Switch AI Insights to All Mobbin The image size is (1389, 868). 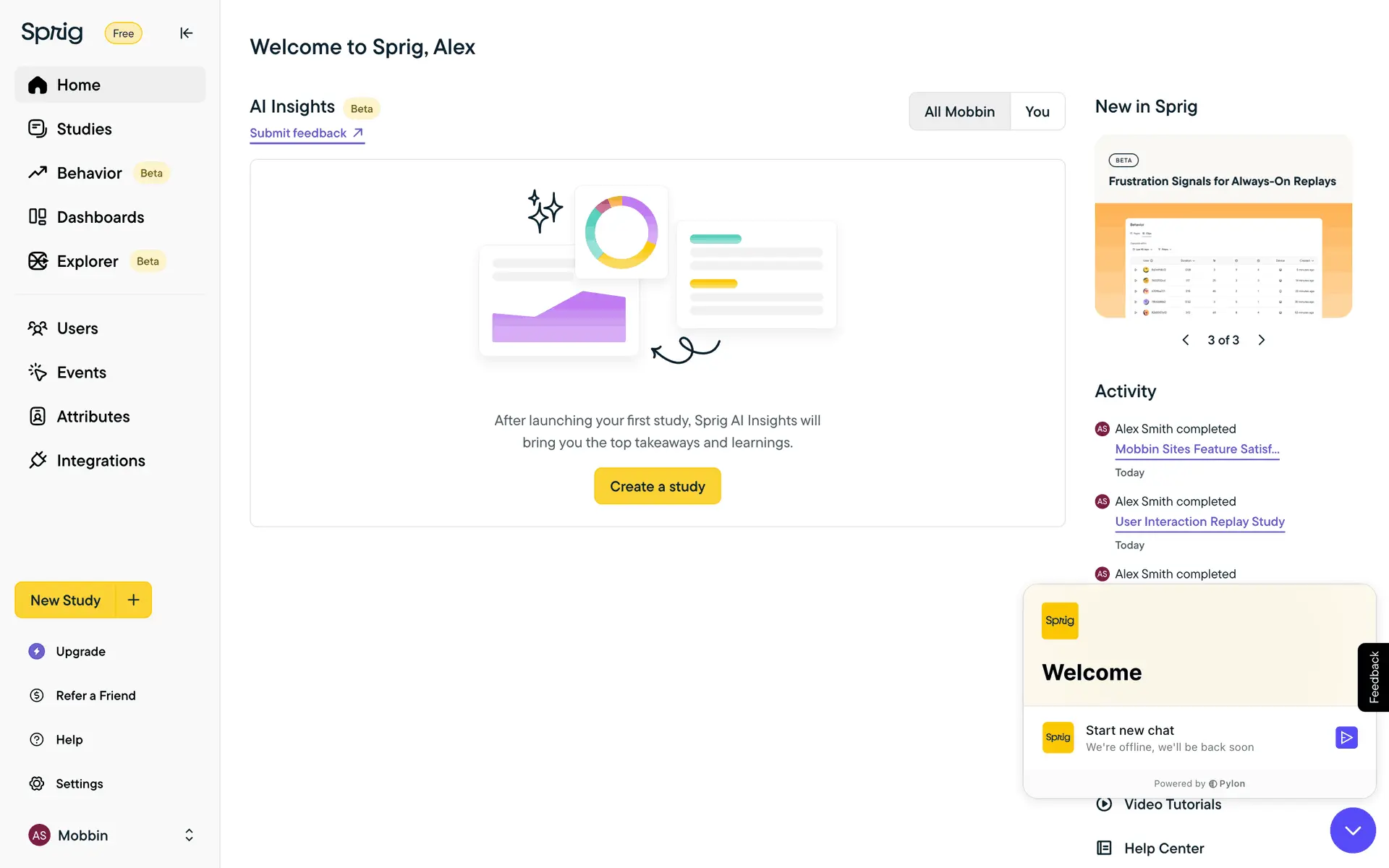point(959,111)
